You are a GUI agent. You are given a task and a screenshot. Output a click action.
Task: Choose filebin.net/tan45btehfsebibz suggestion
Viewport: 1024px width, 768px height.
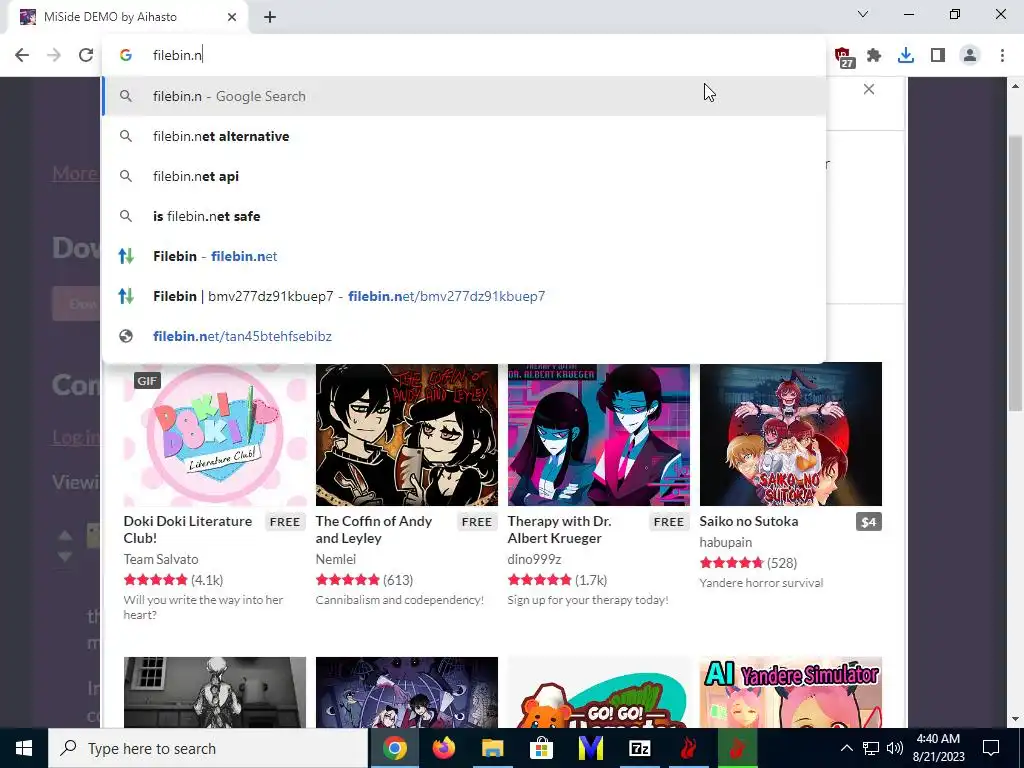pyautogui.click(x=464, y=336)
